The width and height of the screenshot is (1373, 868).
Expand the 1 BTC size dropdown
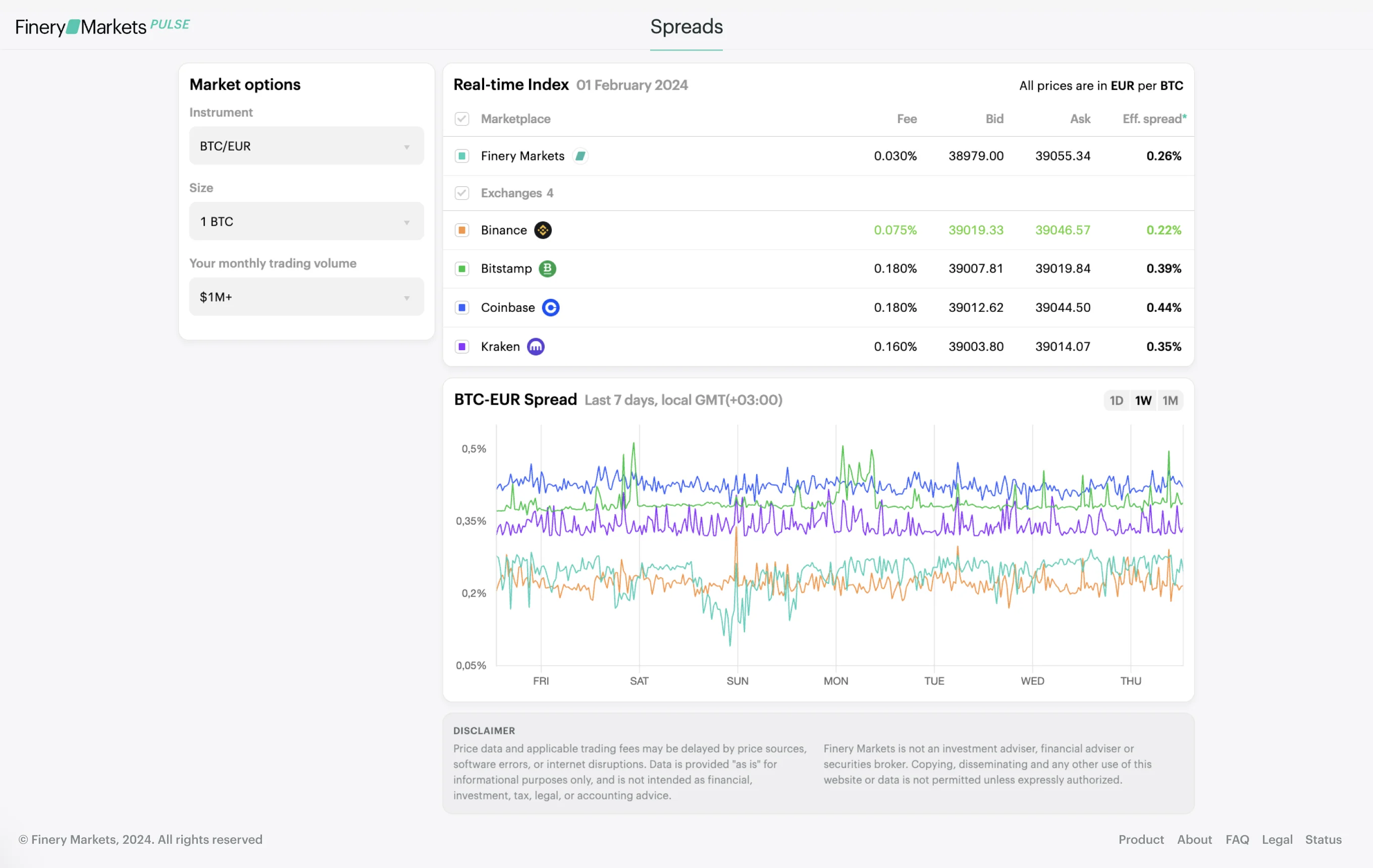306,222
